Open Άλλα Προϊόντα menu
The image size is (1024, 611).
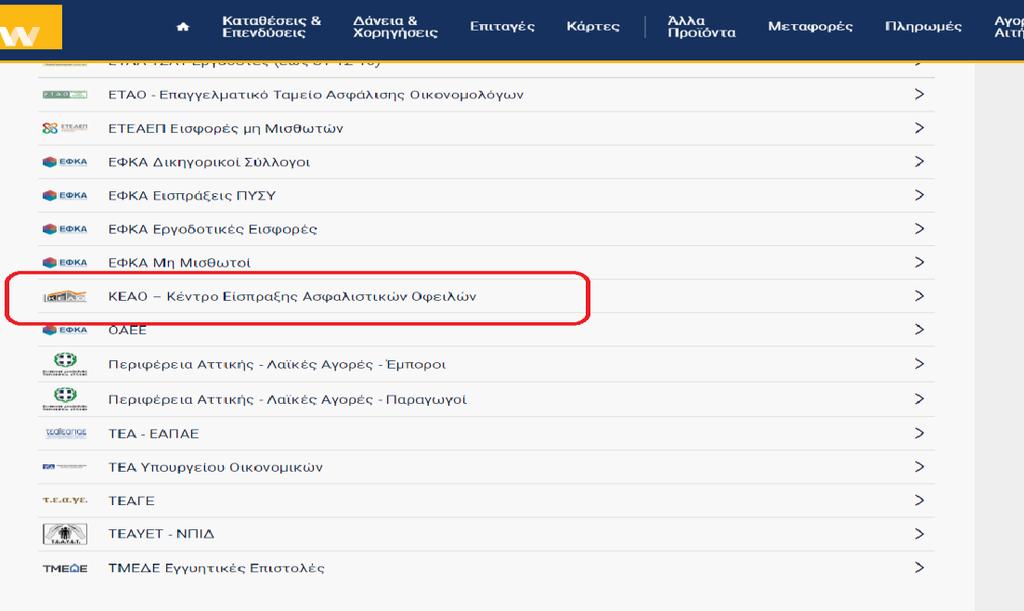701,27
